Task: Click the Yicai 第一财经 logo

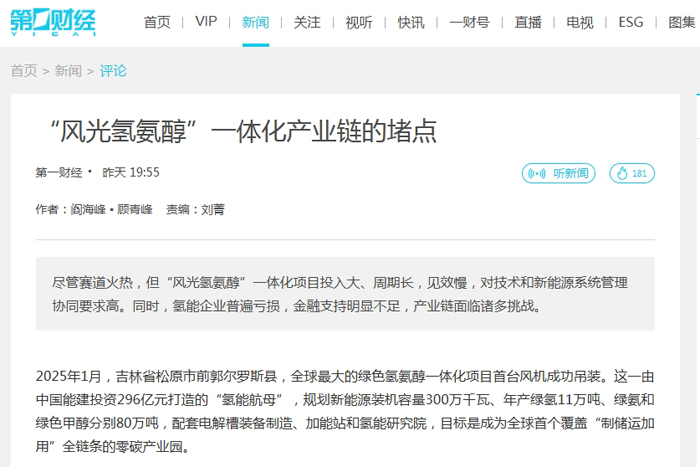Action: (53, 22)
